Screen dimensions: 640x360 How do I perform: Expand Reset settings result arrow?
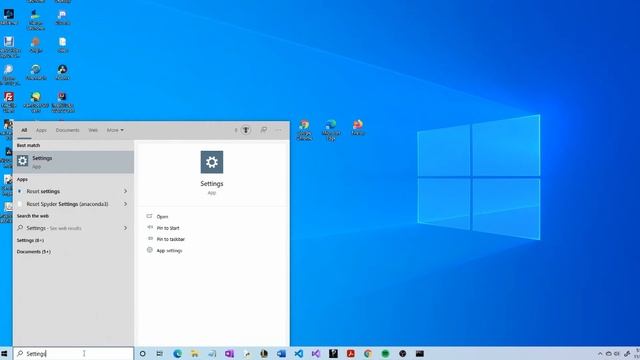[125, 191]
